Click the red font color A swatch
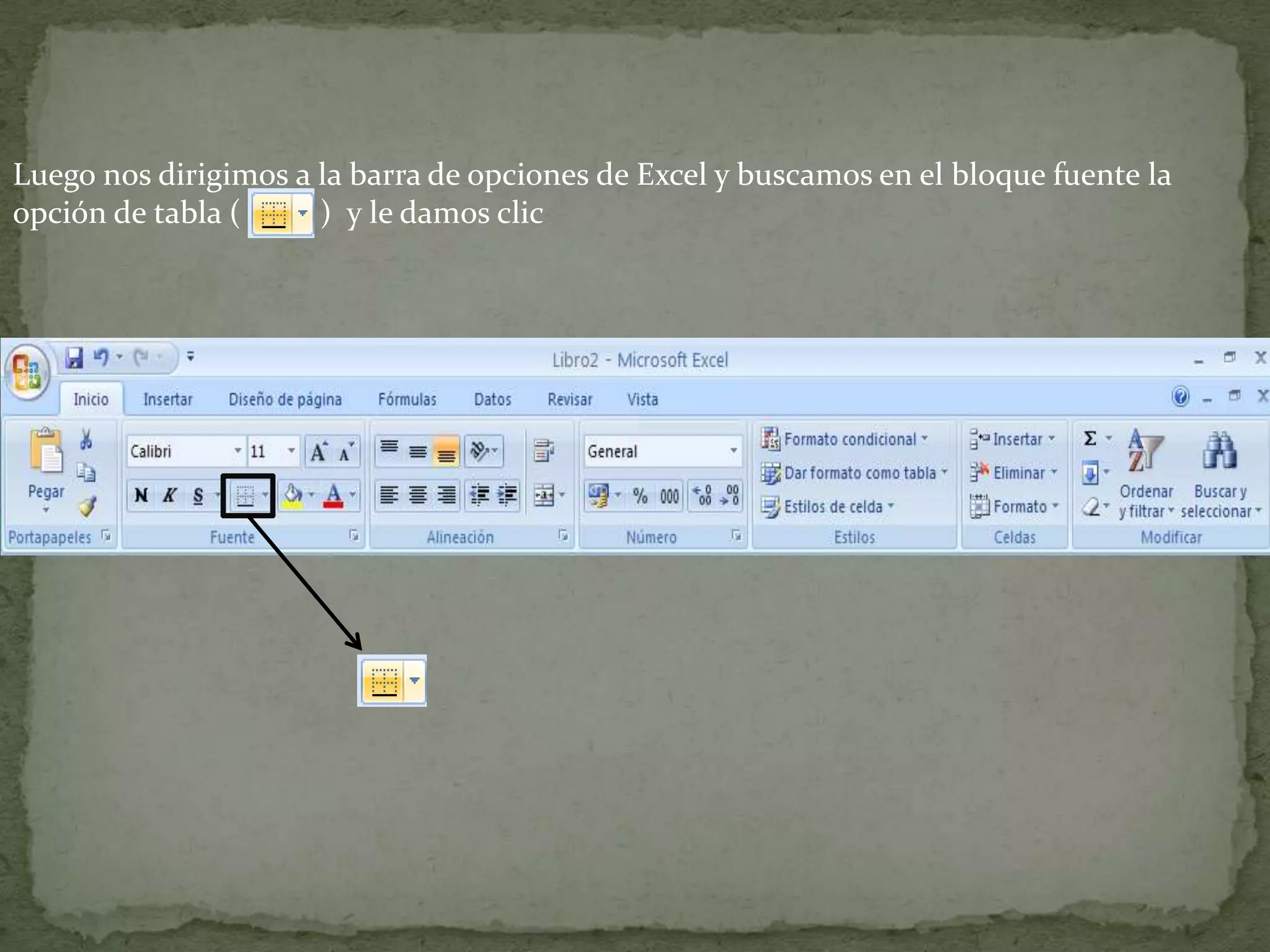The image size is (1270, 952). (x=334, y=496)
